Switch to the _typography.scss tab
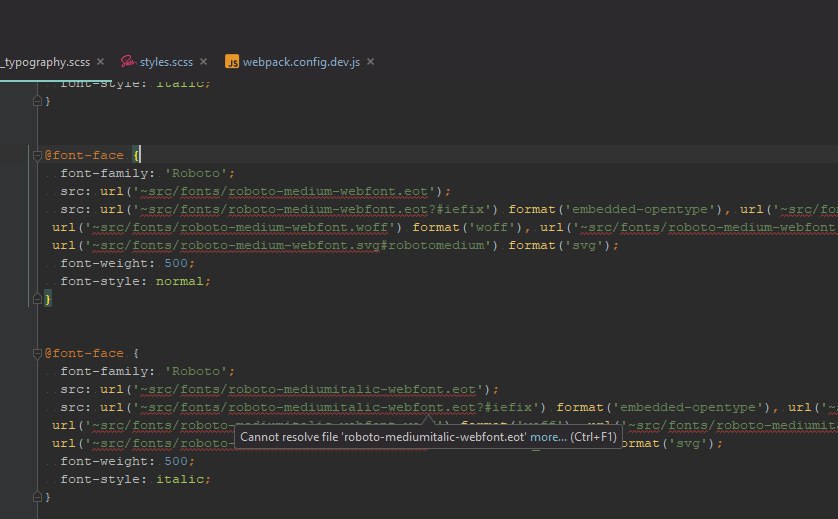The width and height of the screenshot is (838, 519). pyautogui.click(x=45, y=62)
